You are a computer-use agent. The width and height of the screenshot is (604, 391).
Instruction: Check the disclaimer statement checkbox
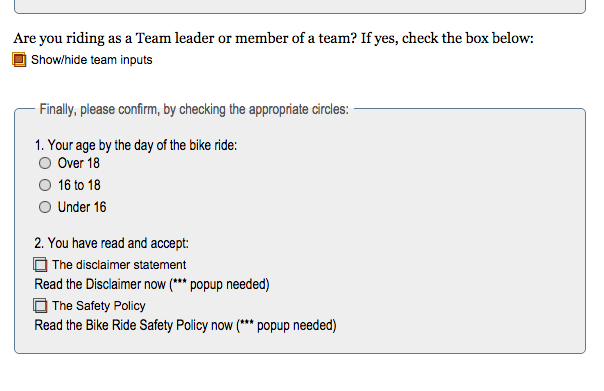point(40,265)
